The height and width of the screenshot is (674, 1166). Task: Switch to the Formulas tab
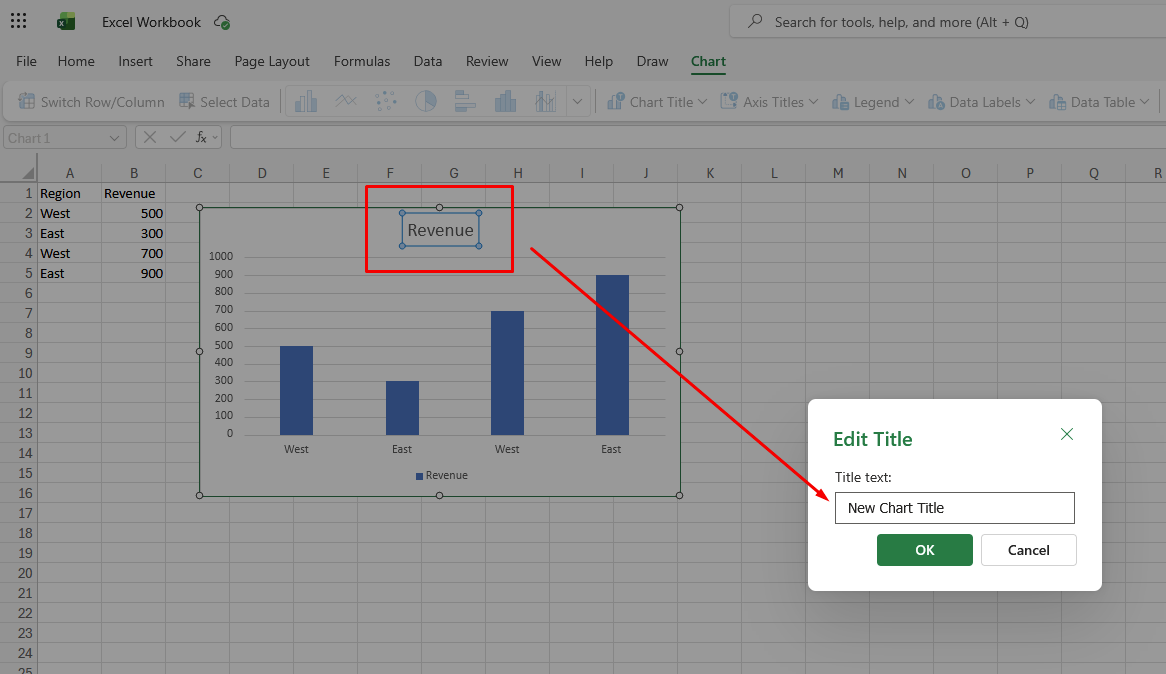point(361,61)
